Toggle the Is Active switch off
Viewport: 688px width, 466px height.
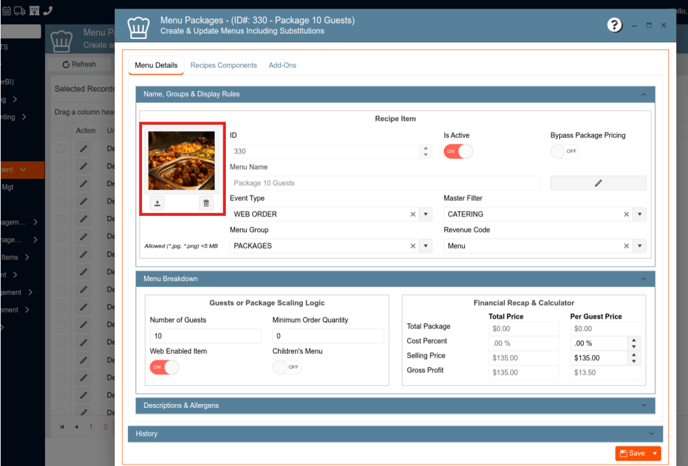point(458,151)
